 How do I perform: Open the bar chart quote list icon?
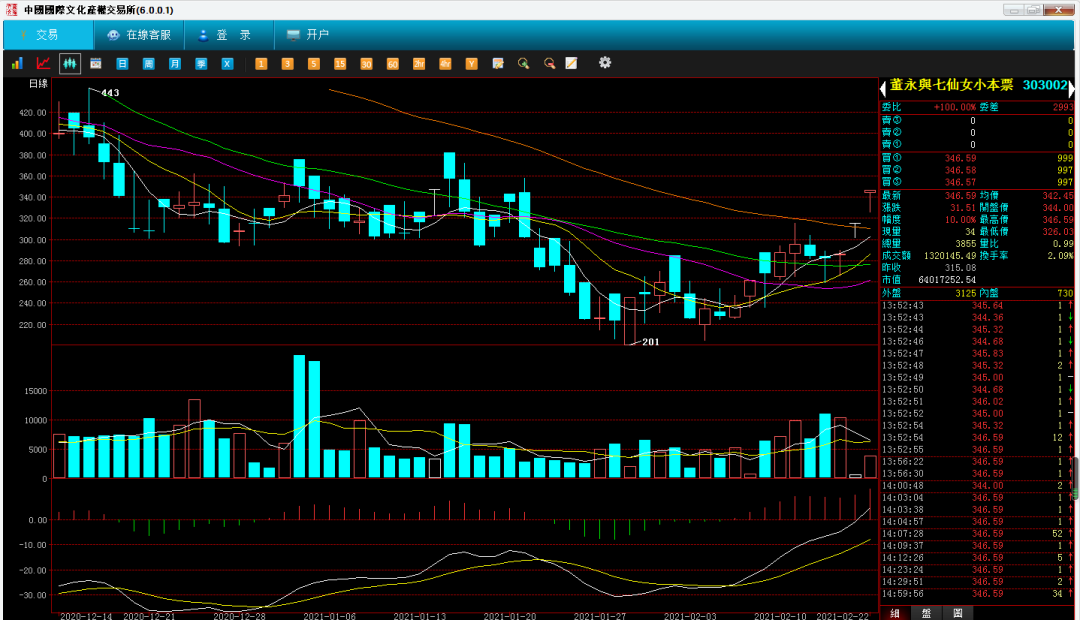[17, 63]
